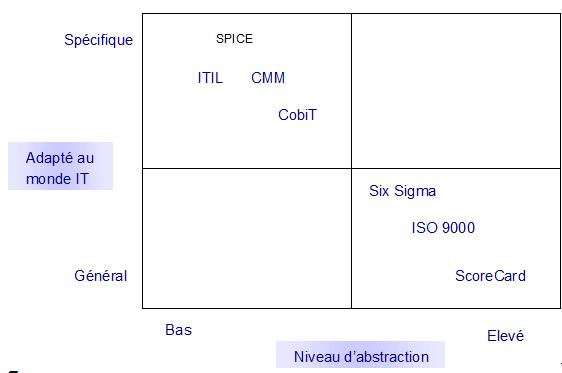Select the ISO 9000 label

[443, 228]
